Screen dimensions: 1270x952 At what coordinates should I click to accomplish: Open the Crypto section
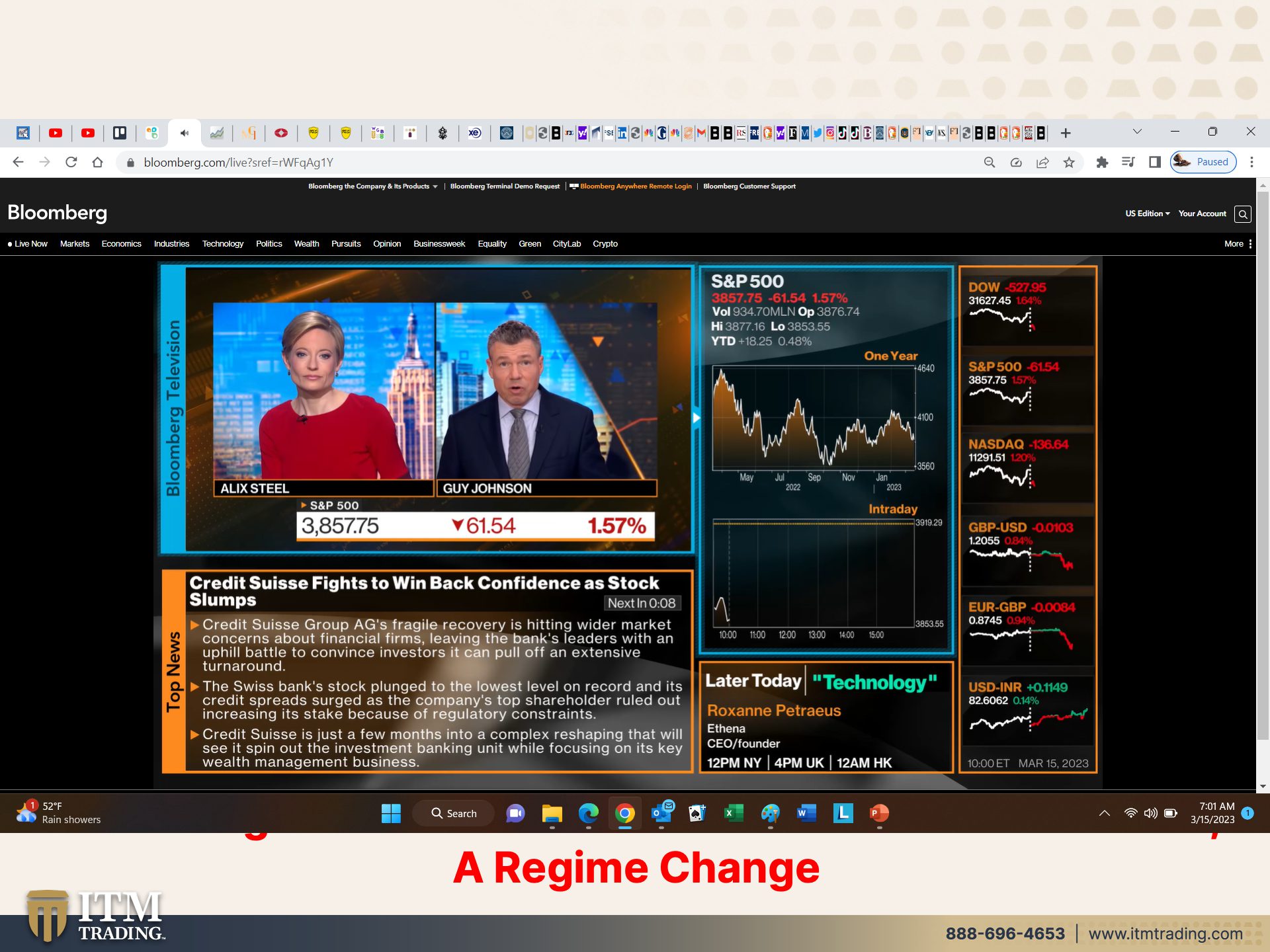(x=605, y=244)
